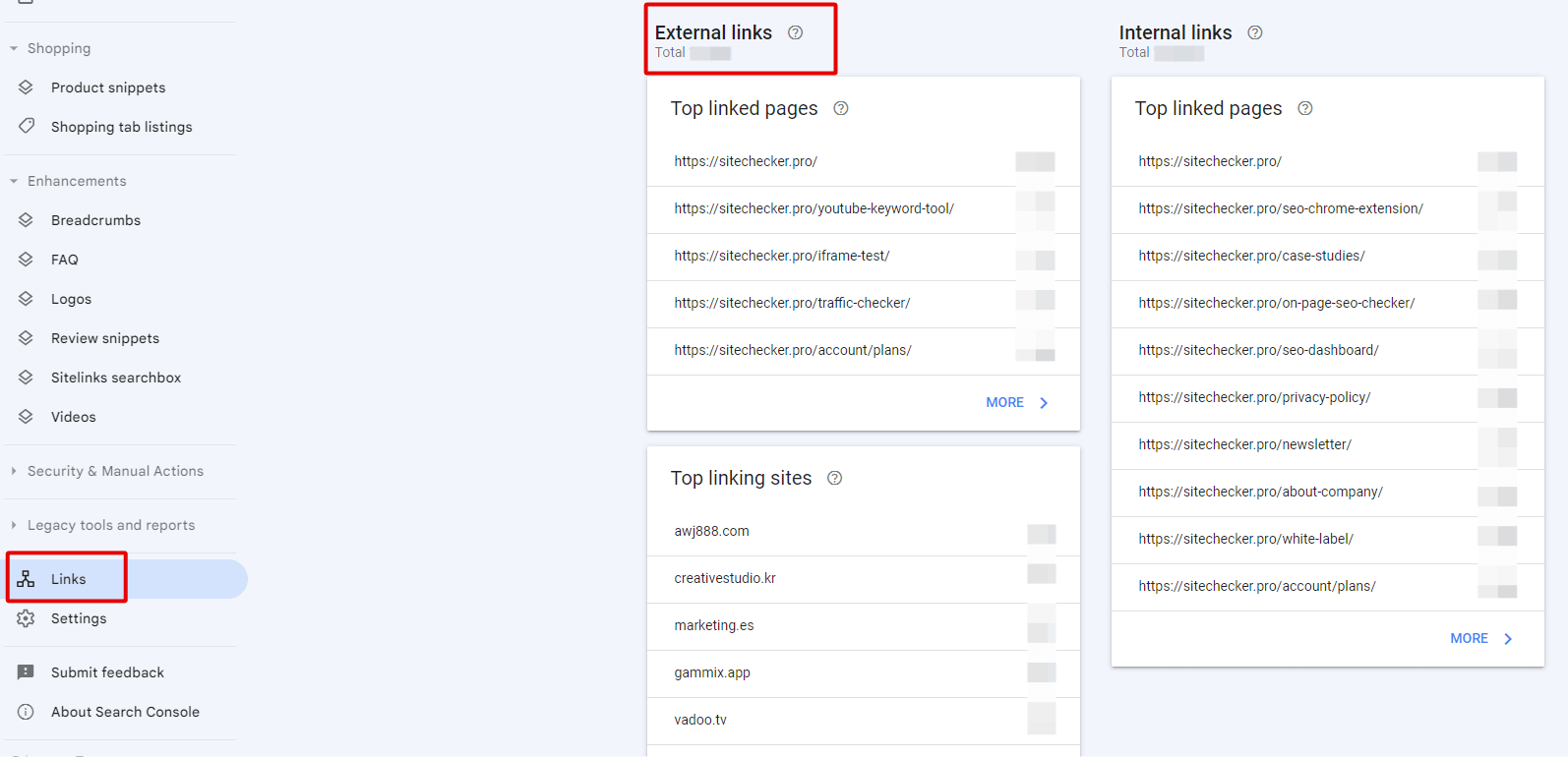Click the Logos layers icon
Screen dimensions: 1568x757
pyautogui.click(x=27, y=299)
